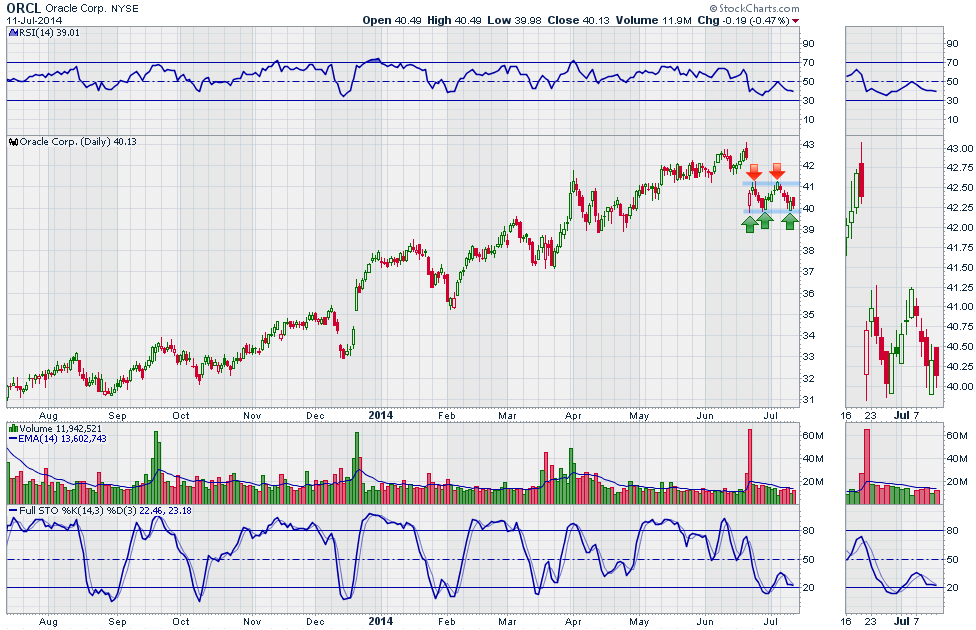The height and width of the screenshot is (630, 976).
Task: Click the Aug label under the price chart
Action: [x=48, y=416]
